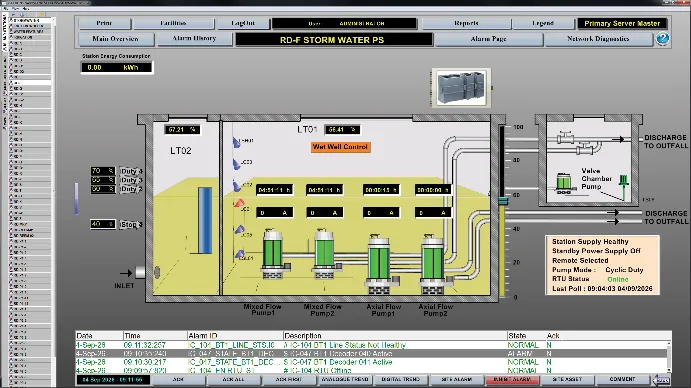Screen dimensions: 691x388
Task: Open the PLC/RTU hardware module image
Action: [461, 88]
